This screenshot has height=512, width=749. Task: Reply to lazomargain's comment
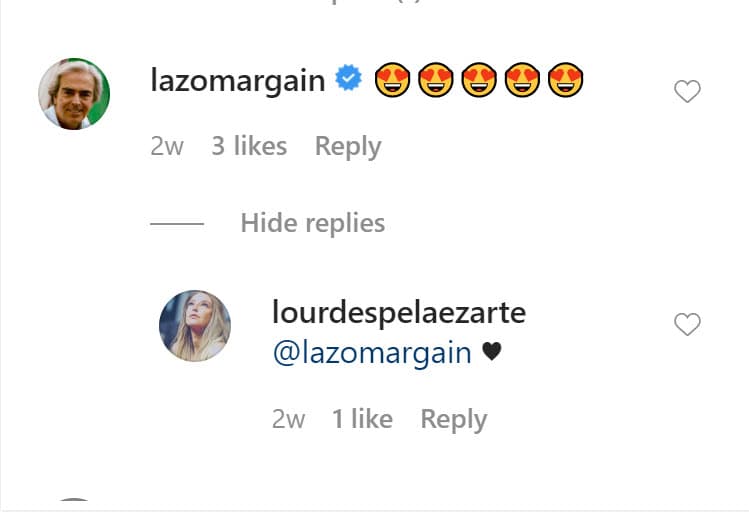point(348,147)
